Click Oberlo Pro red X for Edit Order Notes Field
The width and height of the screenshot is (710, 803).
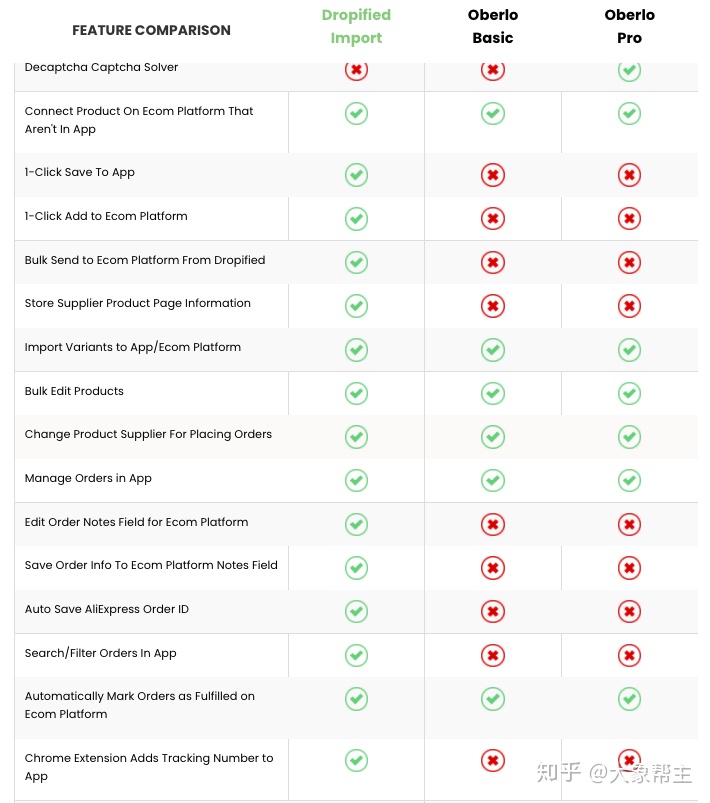[629, 525]
